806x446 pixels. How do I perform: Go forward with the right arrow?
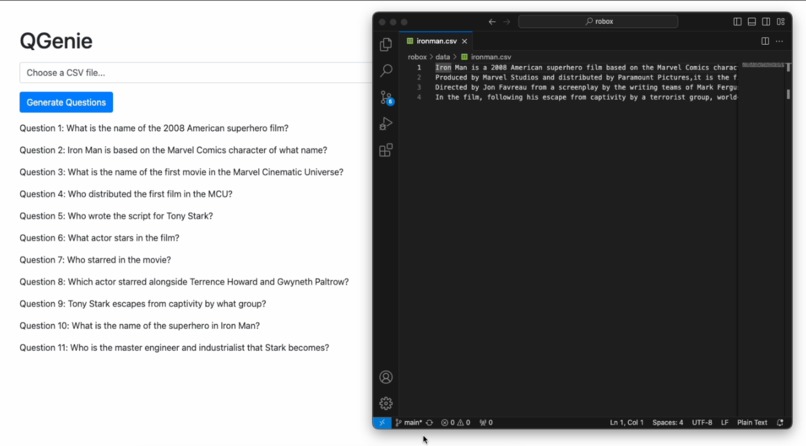click(x=507, y=22)
